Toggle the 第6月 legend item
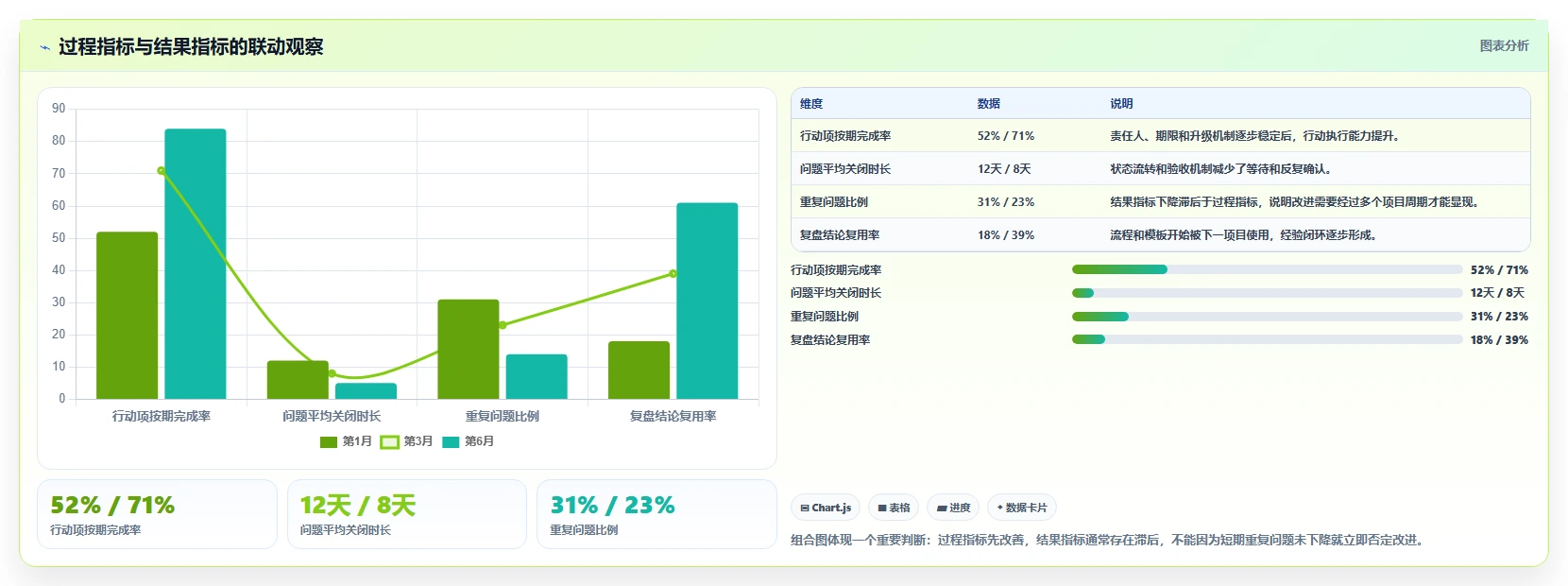 point(469,441)
